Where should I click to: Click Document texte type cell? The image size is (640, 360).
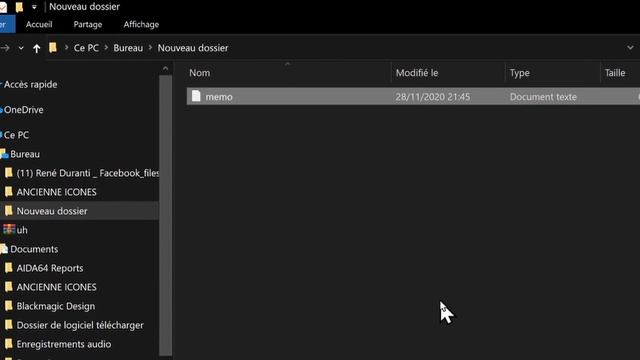543,97
